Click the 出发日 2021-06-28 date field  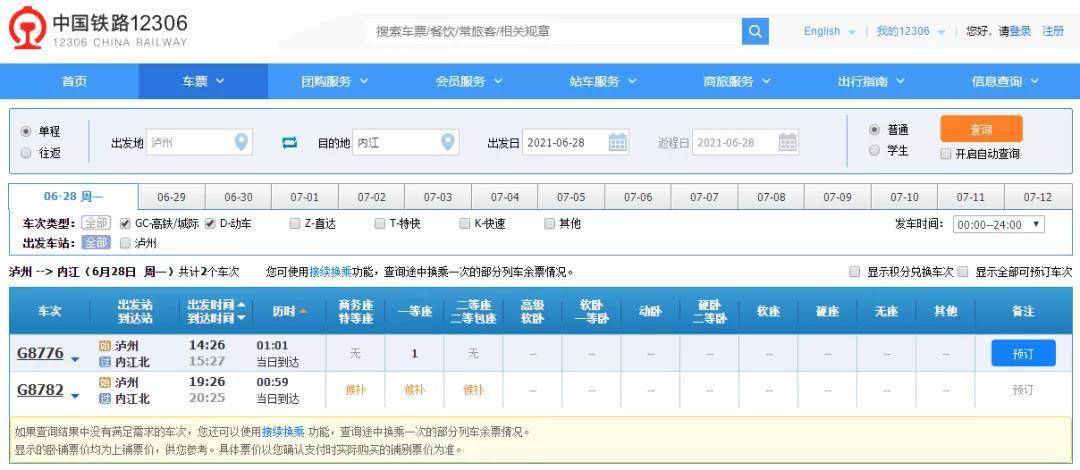click(x=576, y=143)
